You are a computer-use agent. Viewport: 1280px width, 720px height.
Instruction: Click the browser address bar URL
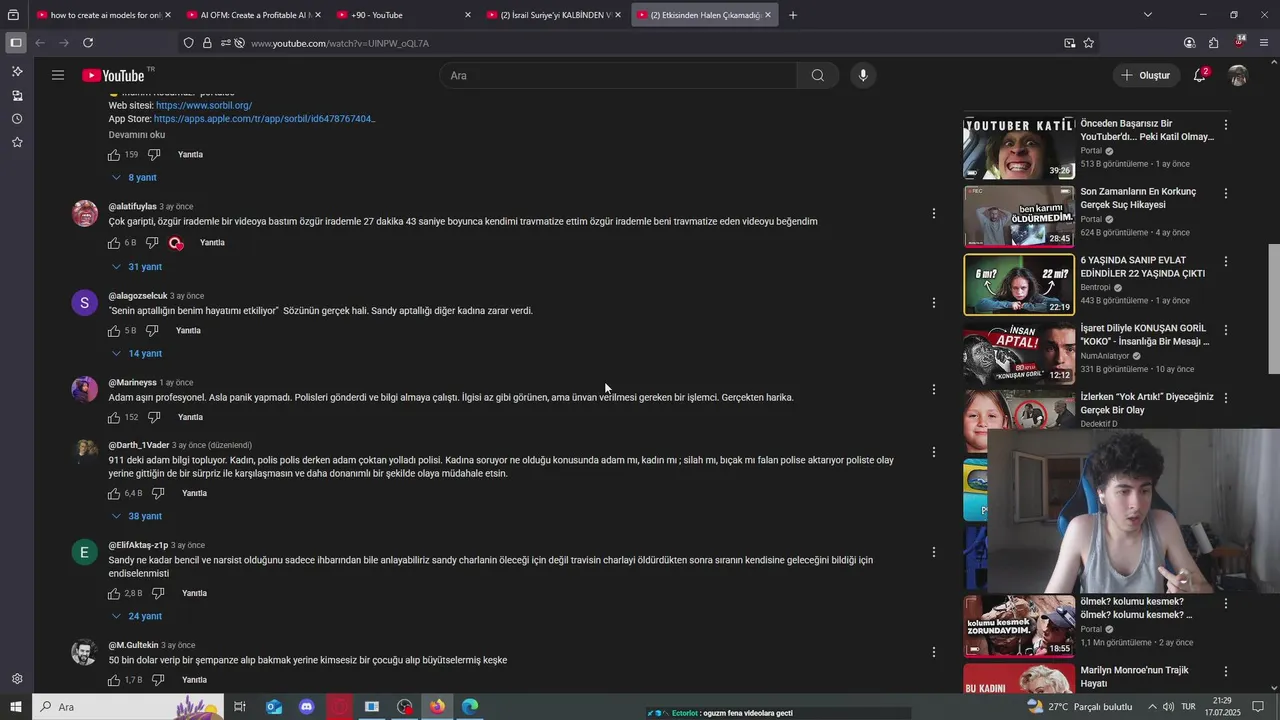pos(340,43)
